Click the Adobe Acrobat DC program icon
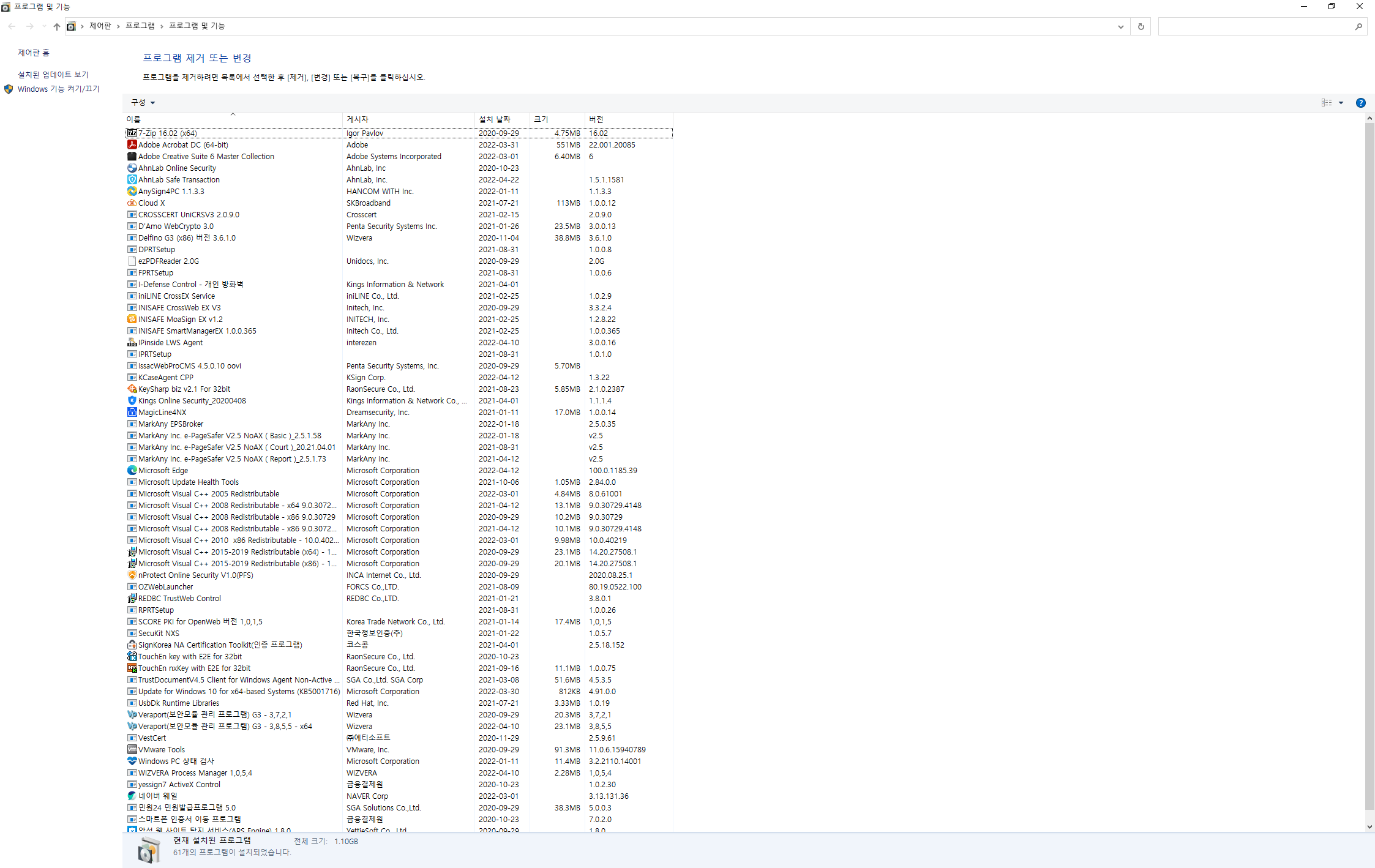This screenshot has width=1375, height=868. coord(132,144)
